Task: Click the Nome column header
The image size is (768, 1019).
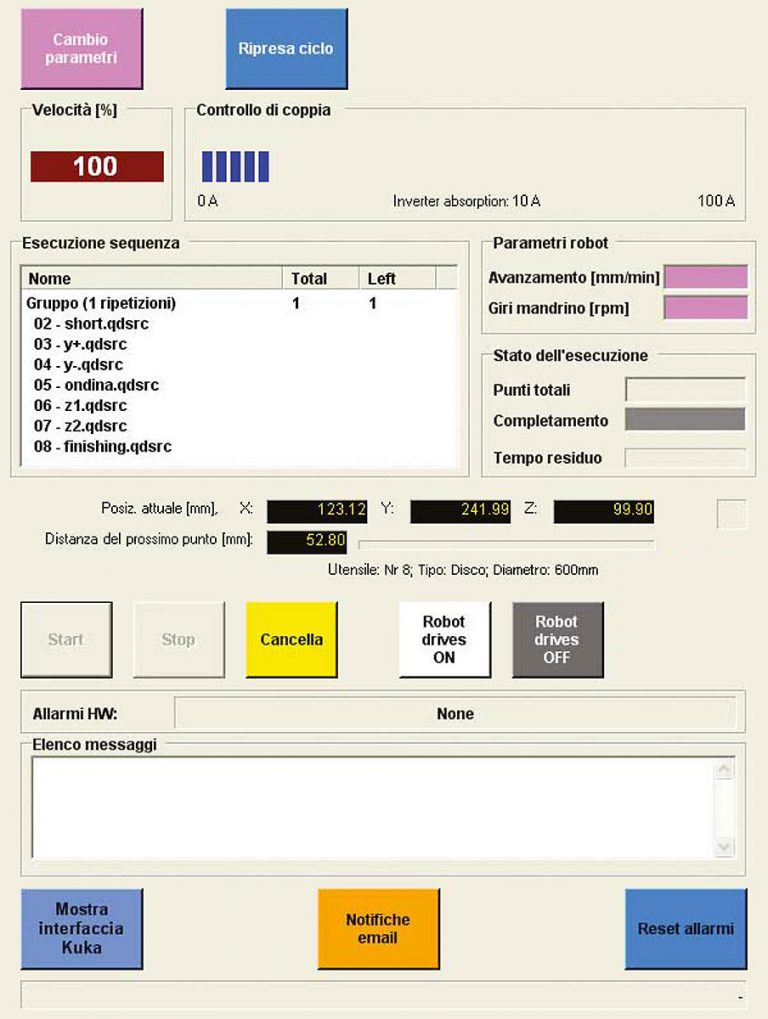Action: pyautogui.click(x=150, y=279)
